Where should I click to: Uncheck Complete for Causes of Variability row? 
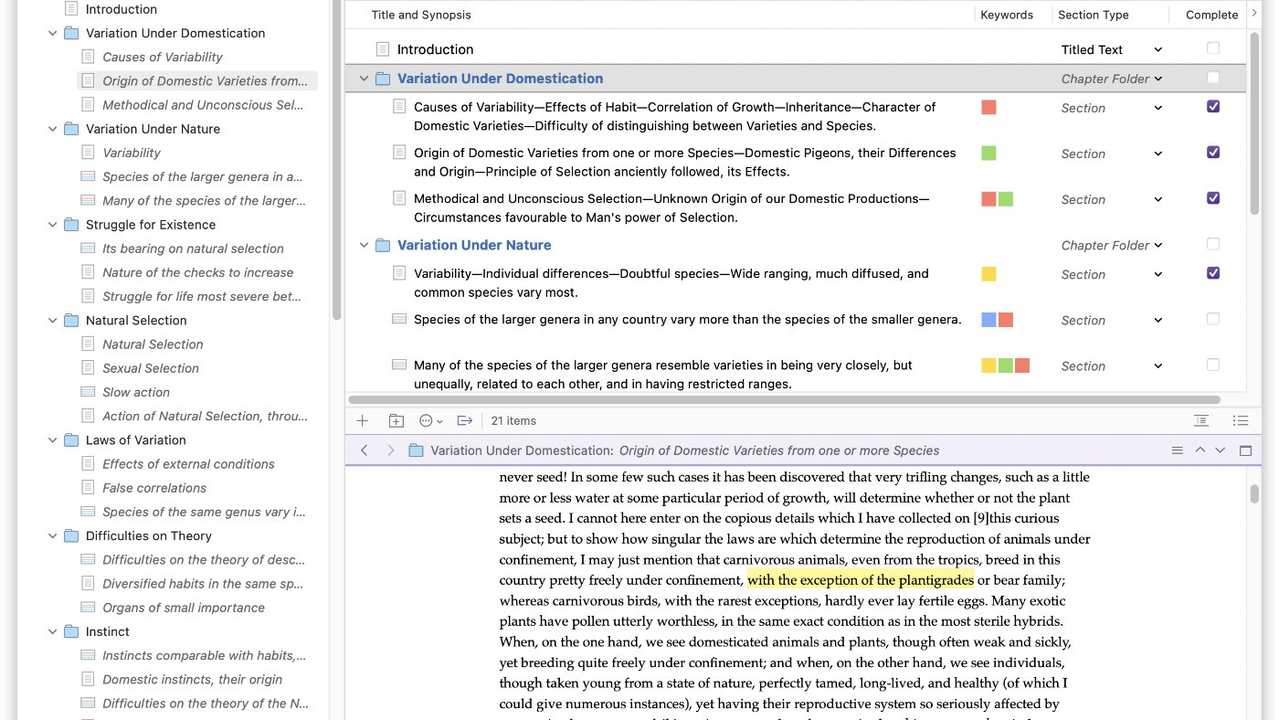click(x=1213, y=107)
